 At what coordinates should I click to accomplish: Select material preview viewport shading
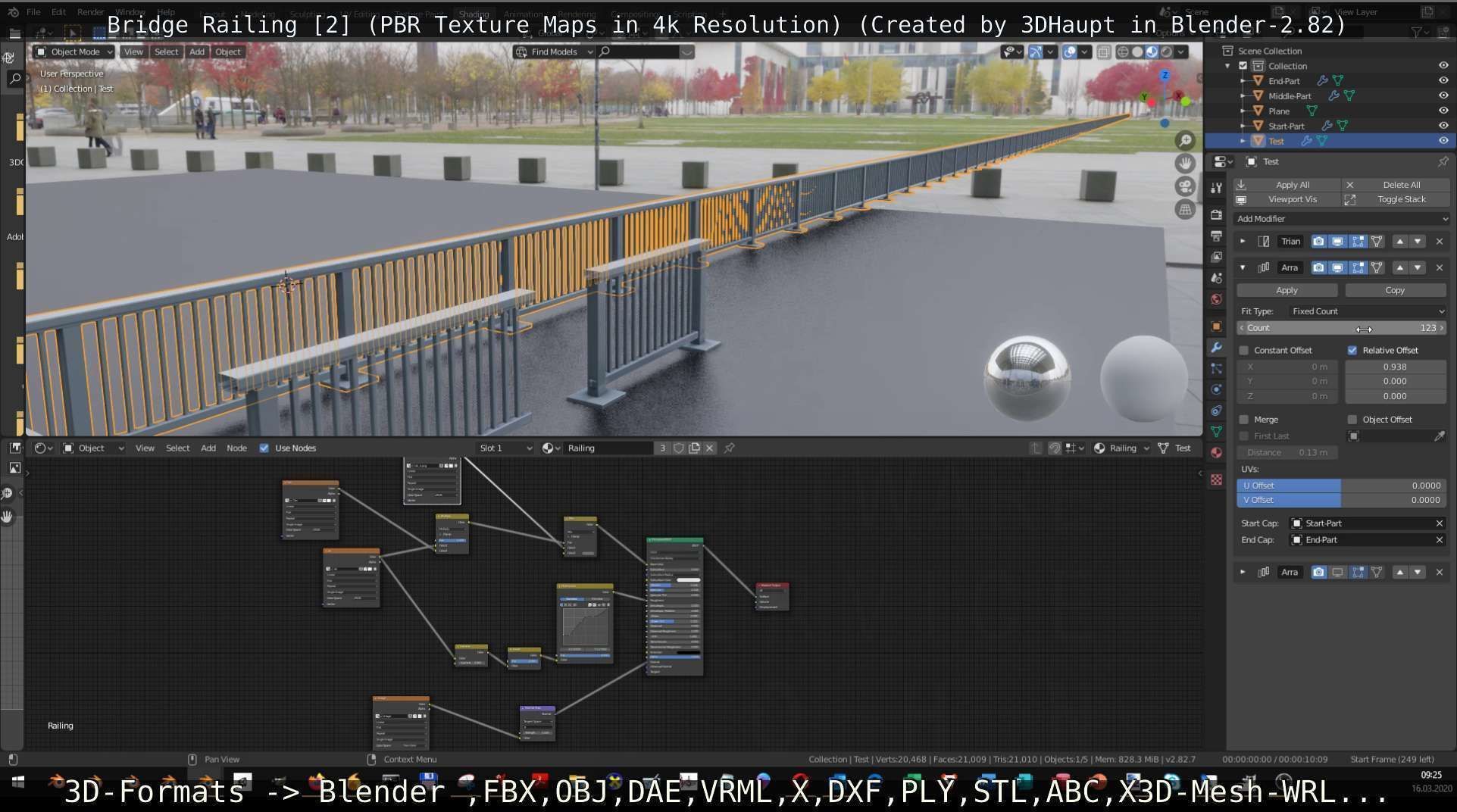pos(1152,52)
